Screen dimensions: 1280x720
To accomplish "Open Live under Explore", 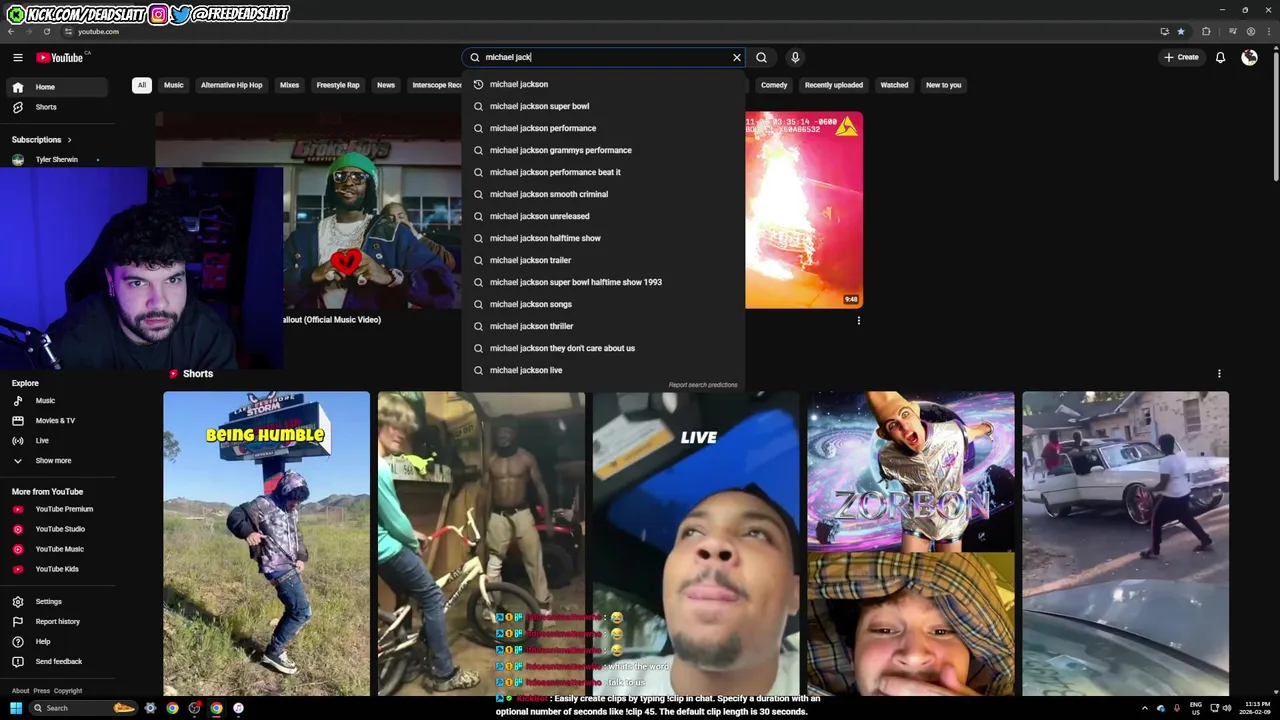I will 57,441.
